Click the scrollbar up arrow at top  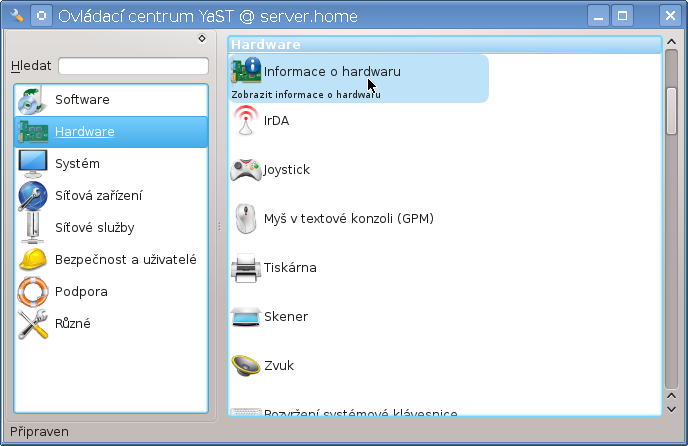tap(671, 42)
